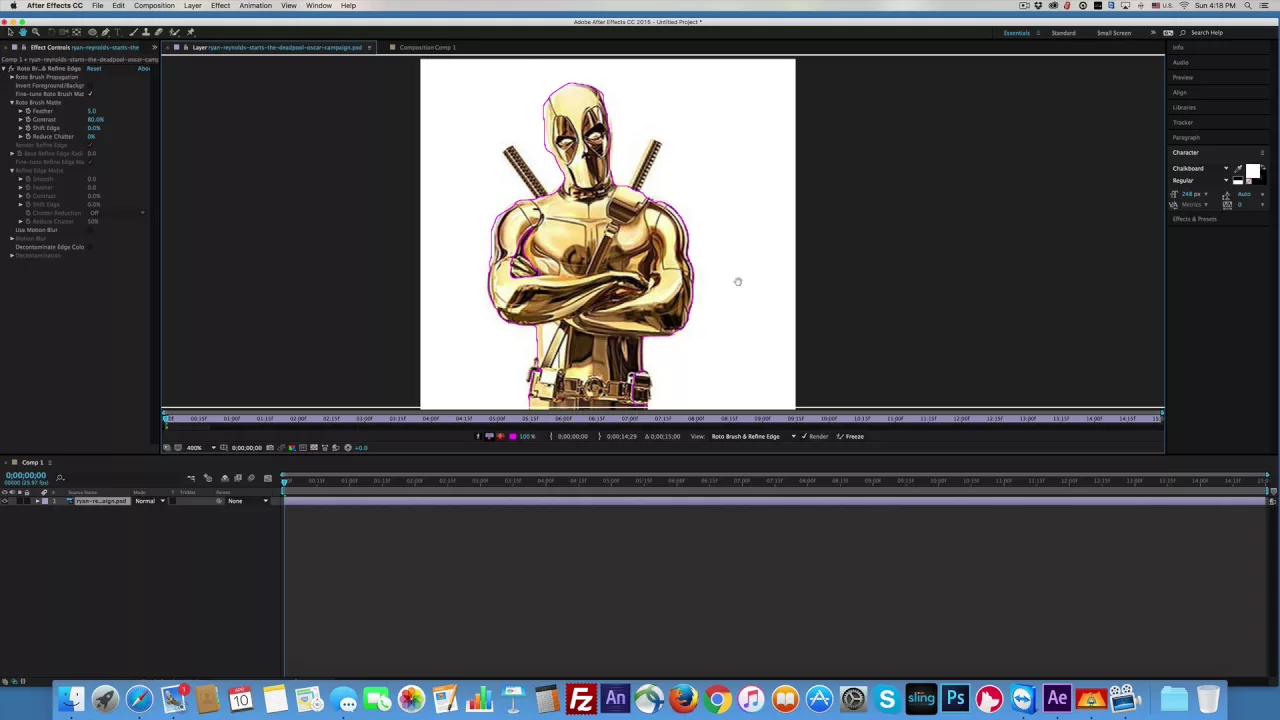
Task: Select the Clone Stamp tool
Action: pyautogui.click(x=146, y=32)
